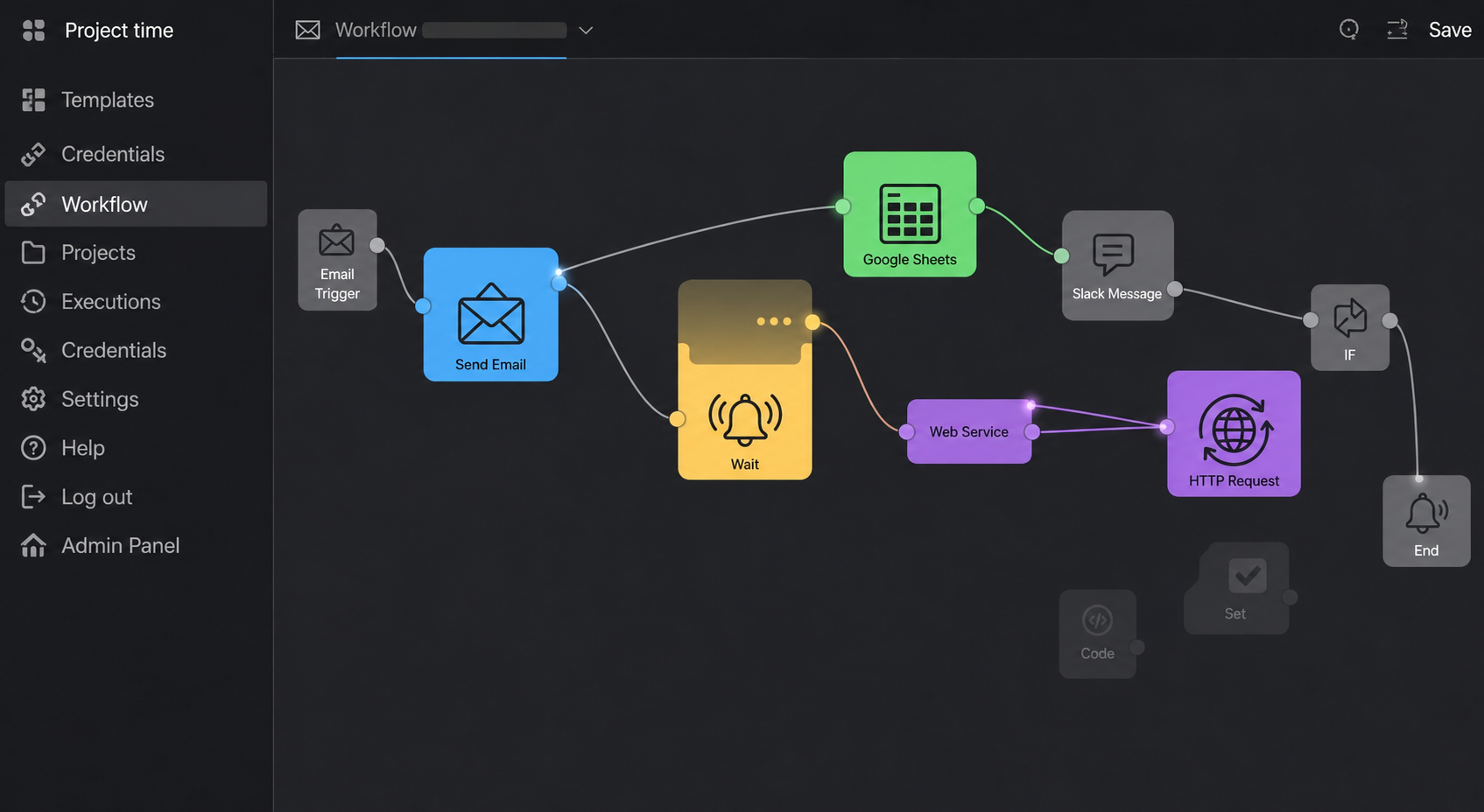Screen dimensions: 1484x812
Task: Click the Web Service input connector dot
Action: [907, 432]
